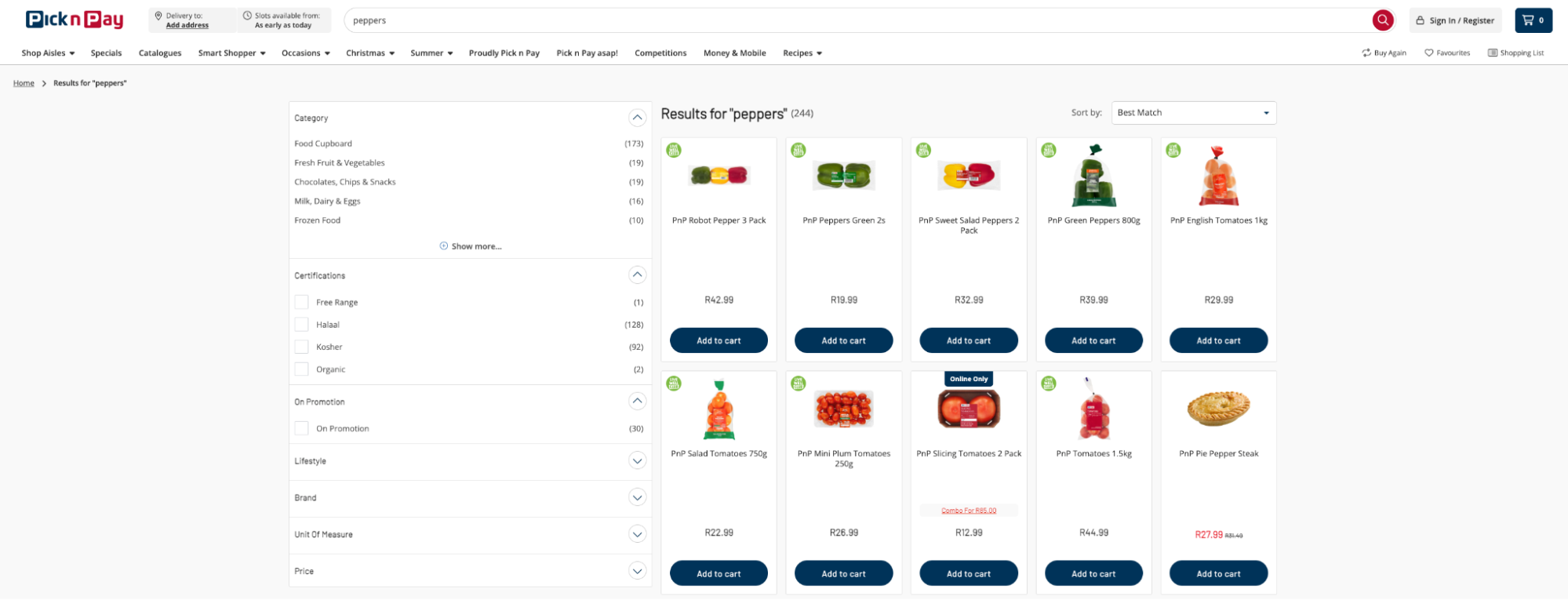Open the Best Match sort dropdown

tap(1193, 113)
